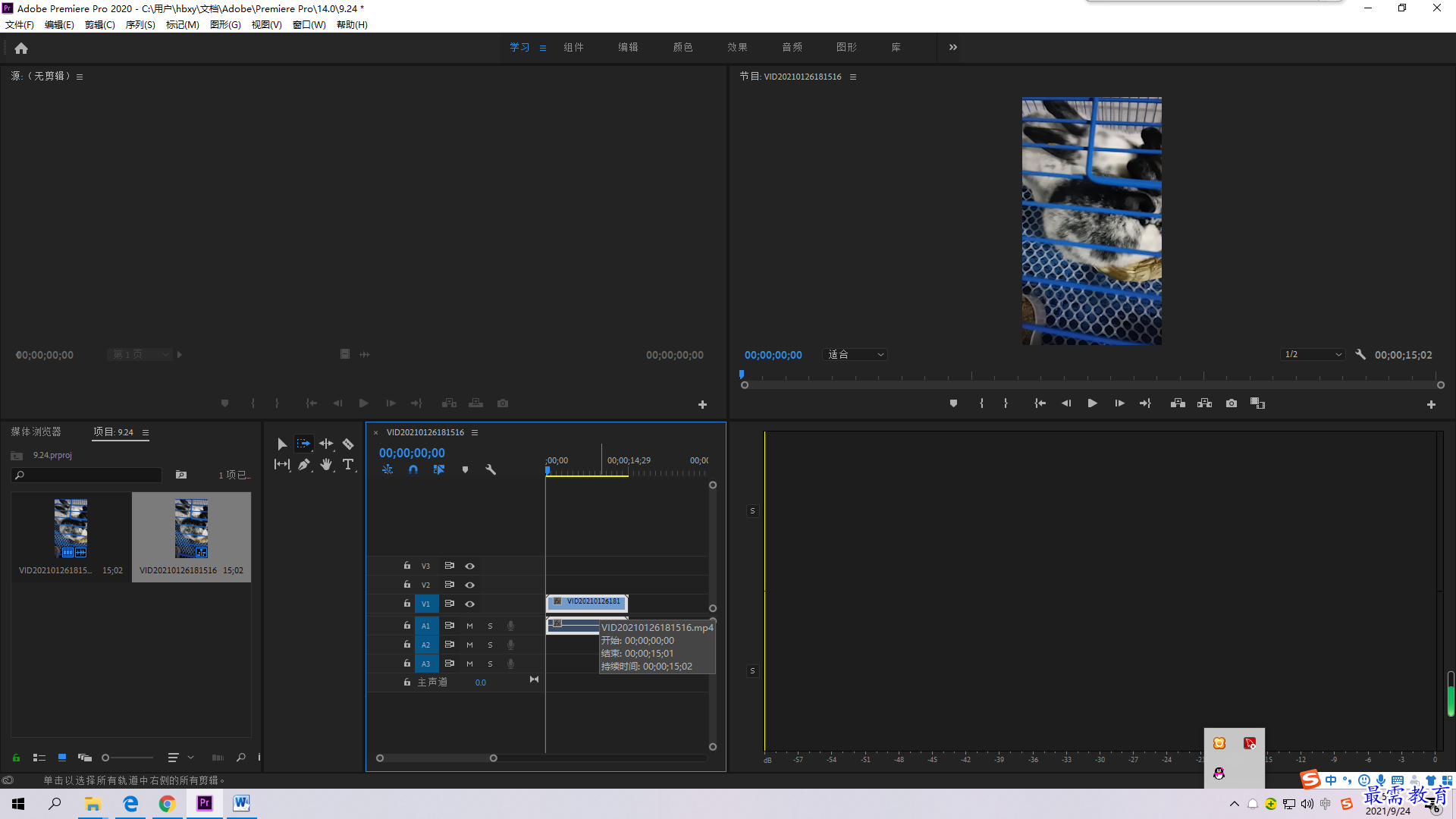Open the 适合 zoom level dropdown

click(855, 354)
